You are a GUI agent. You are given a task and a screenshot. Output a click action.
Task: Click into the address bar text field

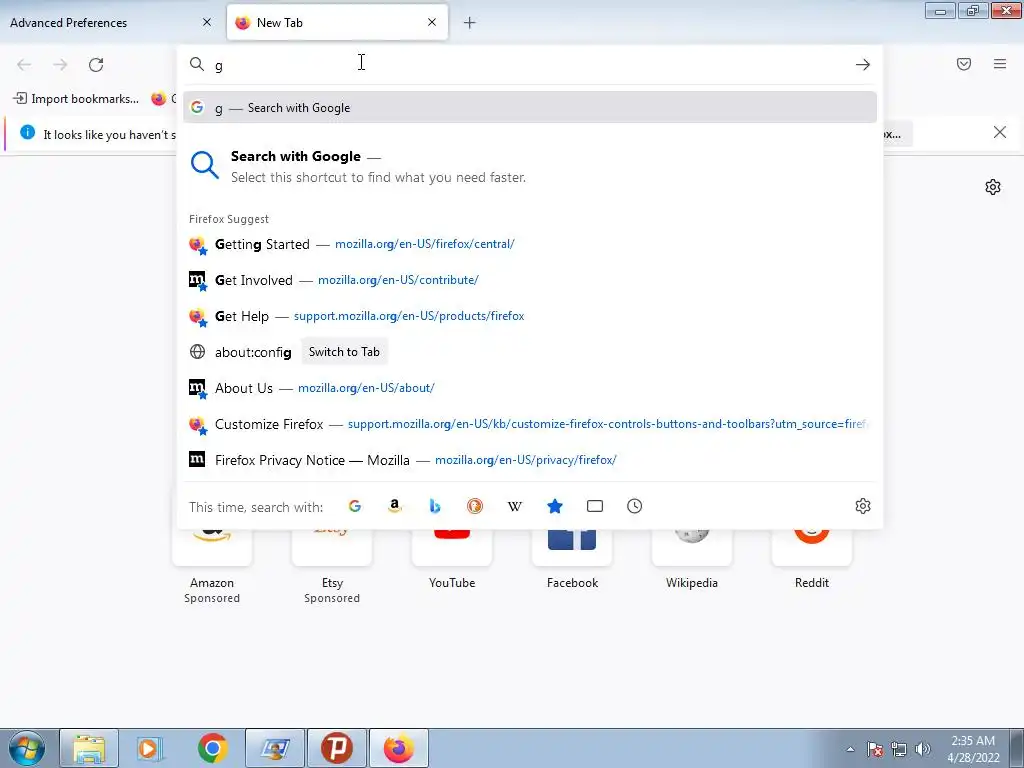(529, 65)
